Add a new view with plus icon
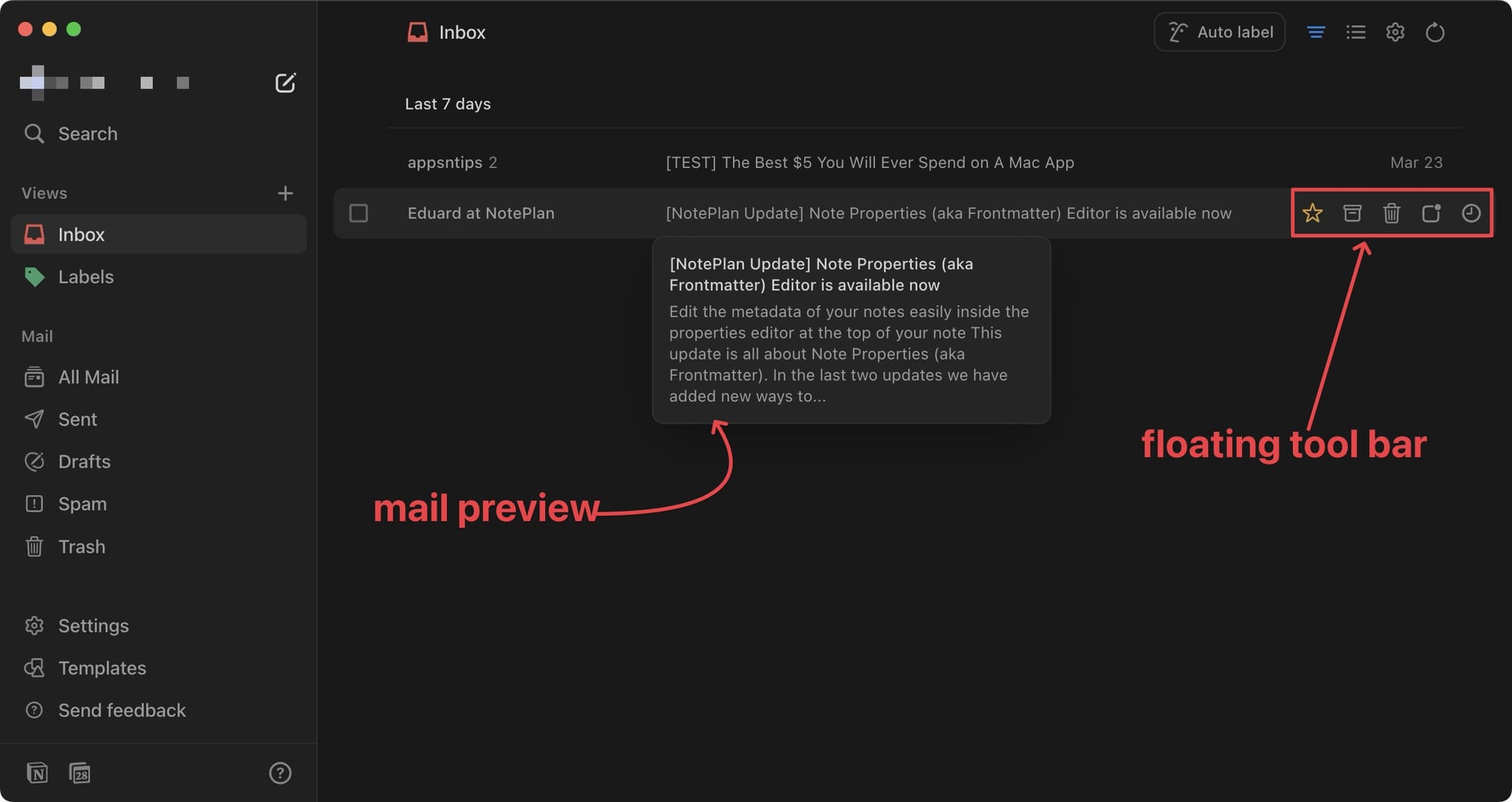 point(285,194)
